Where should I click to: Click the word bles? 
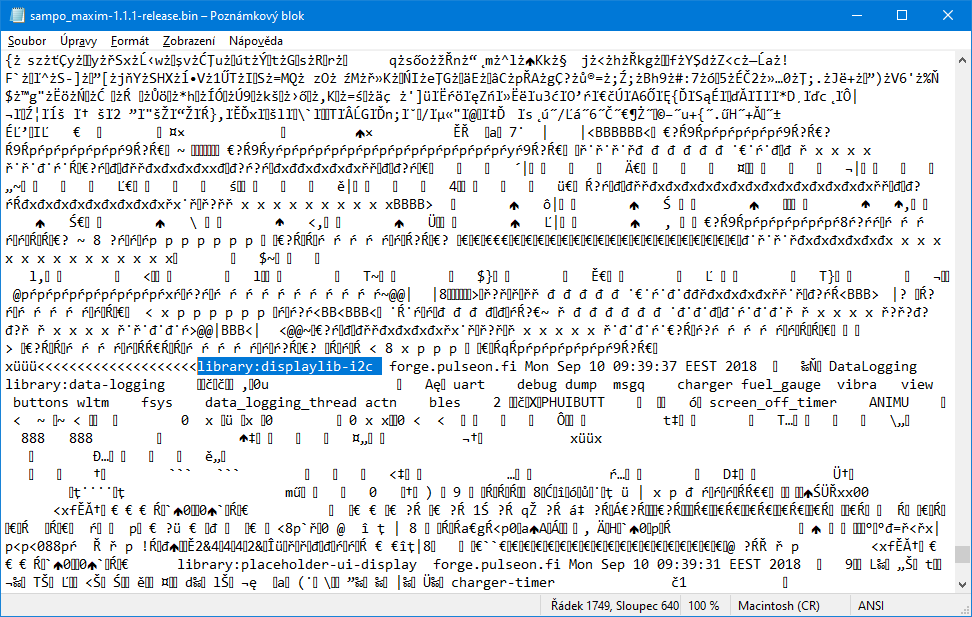tap(444, 402)
